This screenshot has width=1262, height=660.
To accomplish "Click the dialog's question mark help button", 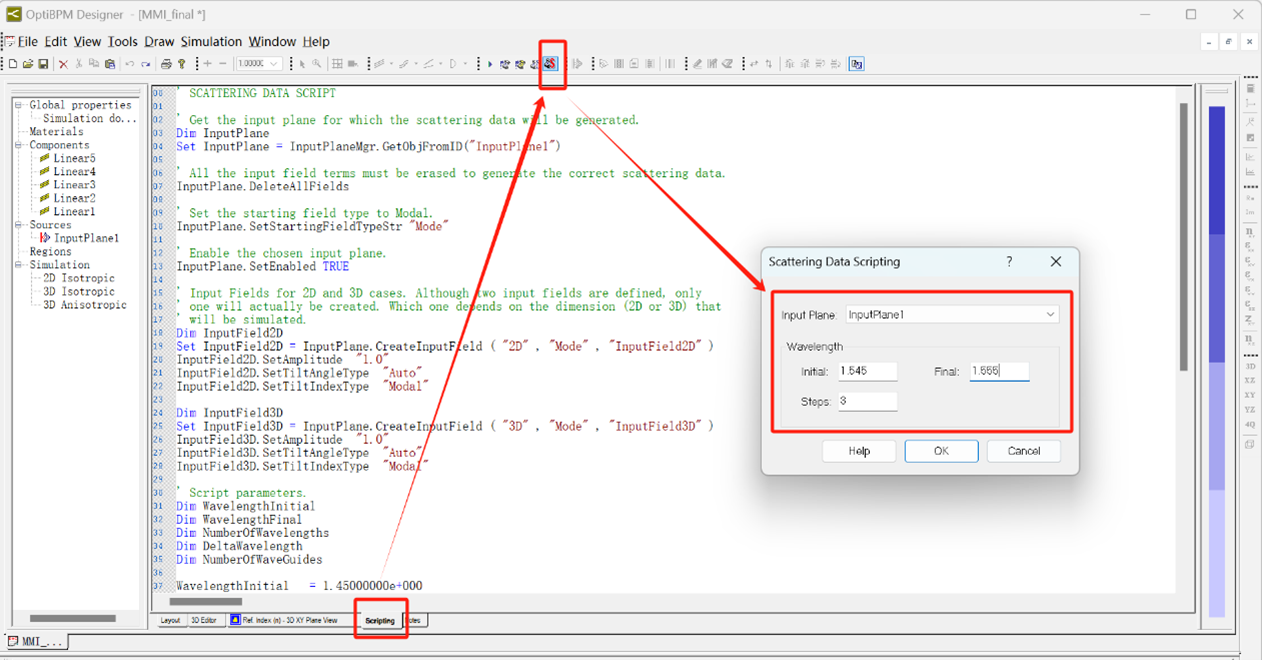I will coord(1009,262).
